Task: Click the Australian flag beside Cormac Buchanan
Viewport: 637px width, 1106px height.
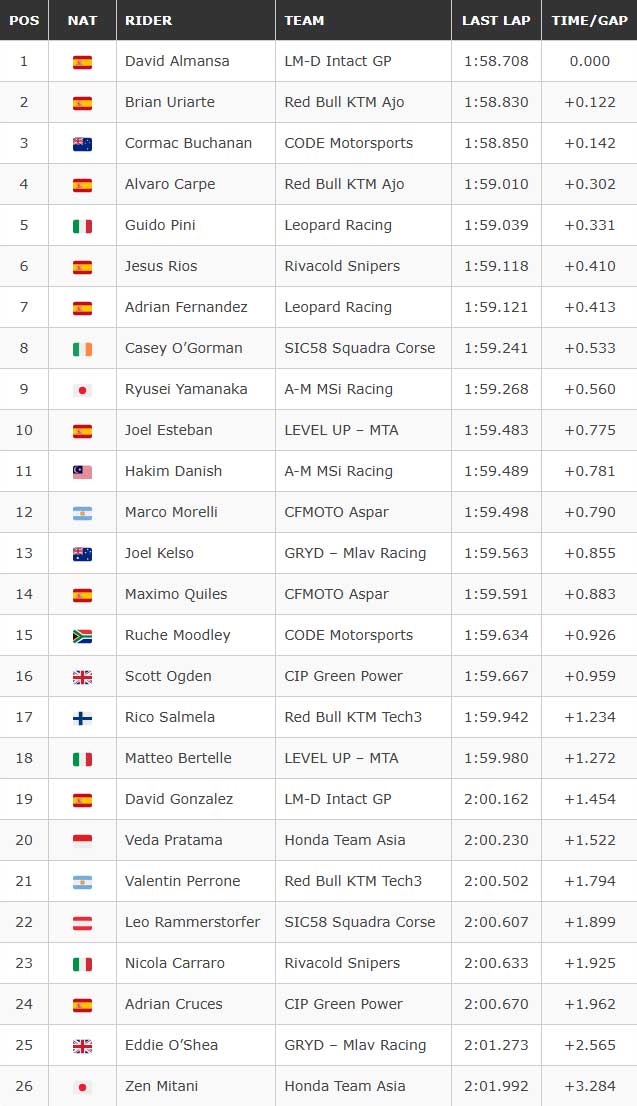Action: 82,144
